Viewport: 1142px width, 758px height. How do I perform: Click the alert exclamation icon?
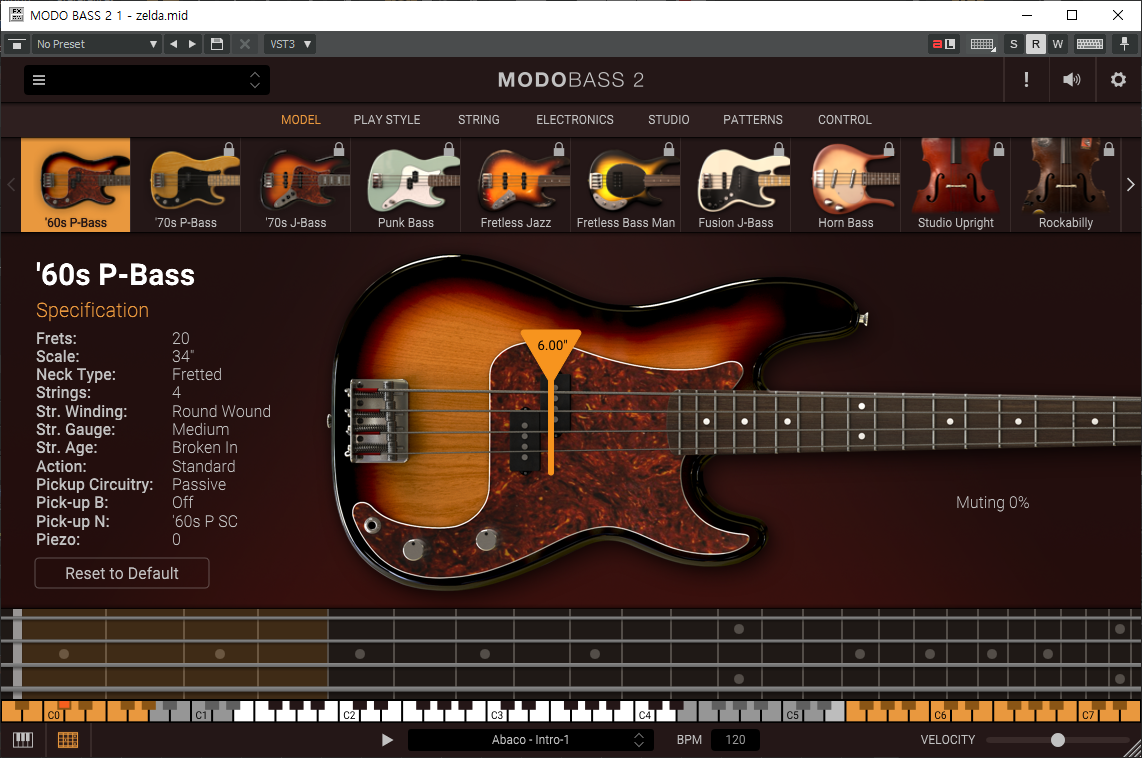[x=1026, y=79]
